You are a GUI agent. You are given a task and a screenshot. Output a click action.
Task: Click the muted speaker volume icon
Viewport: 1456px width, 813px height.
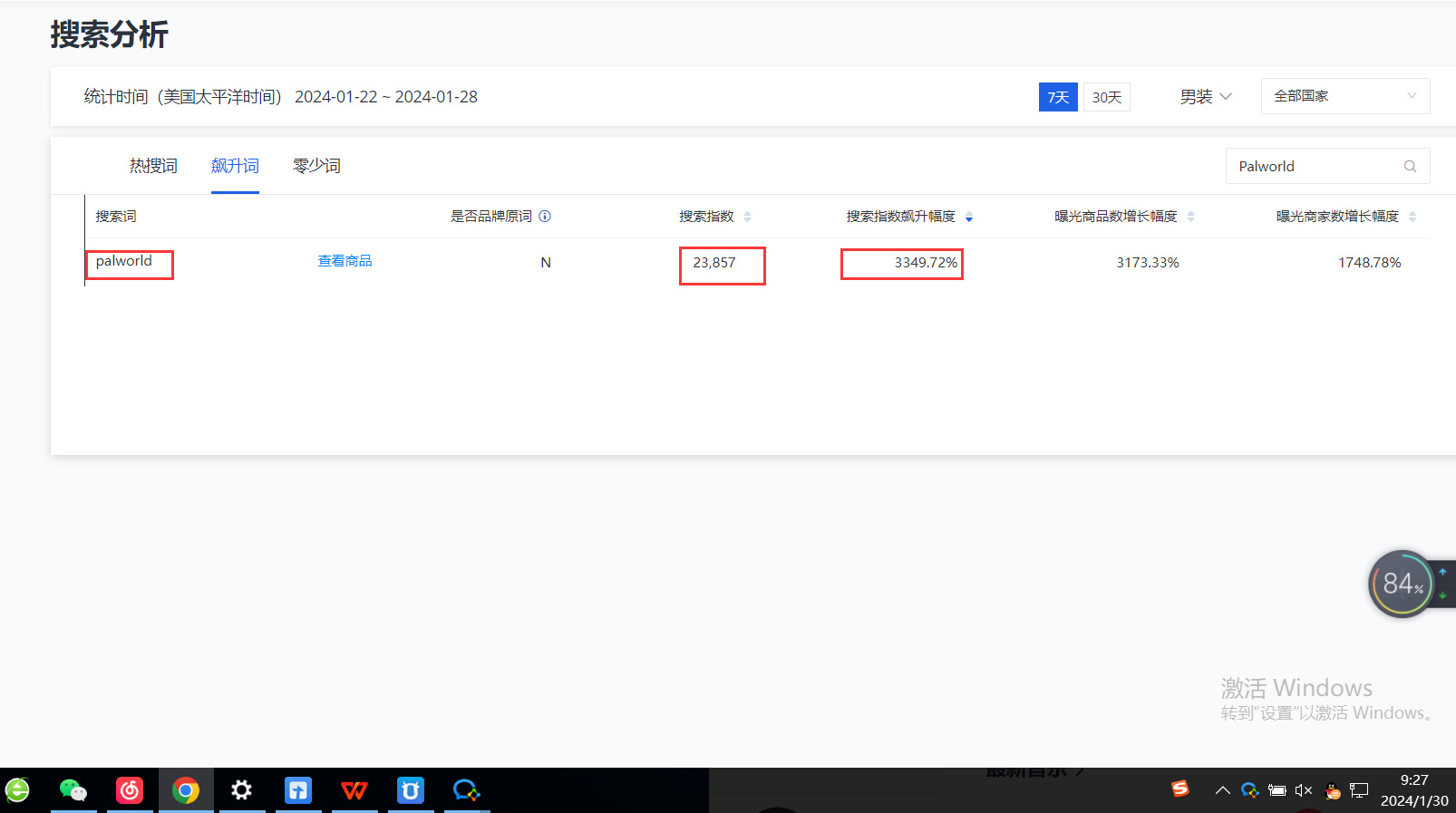click(1304, 790)
